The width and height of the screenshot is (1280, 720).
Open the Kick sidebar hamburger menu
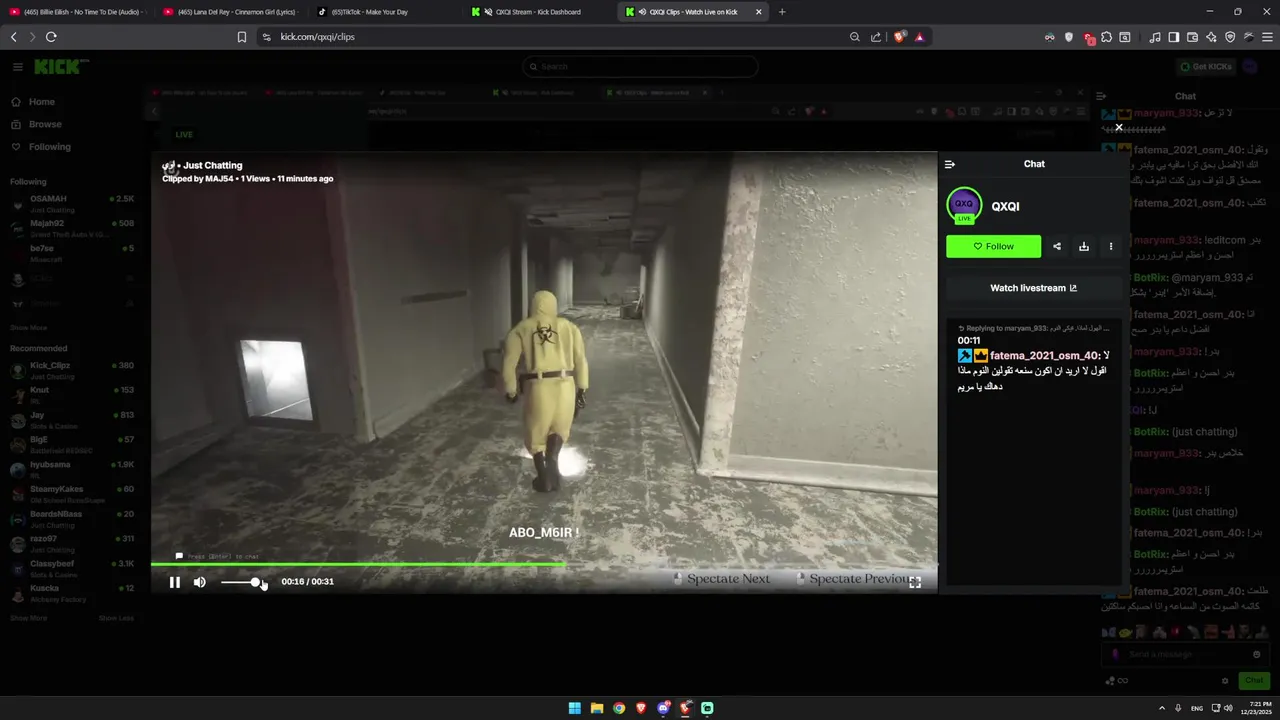click(x=17, y=67)
